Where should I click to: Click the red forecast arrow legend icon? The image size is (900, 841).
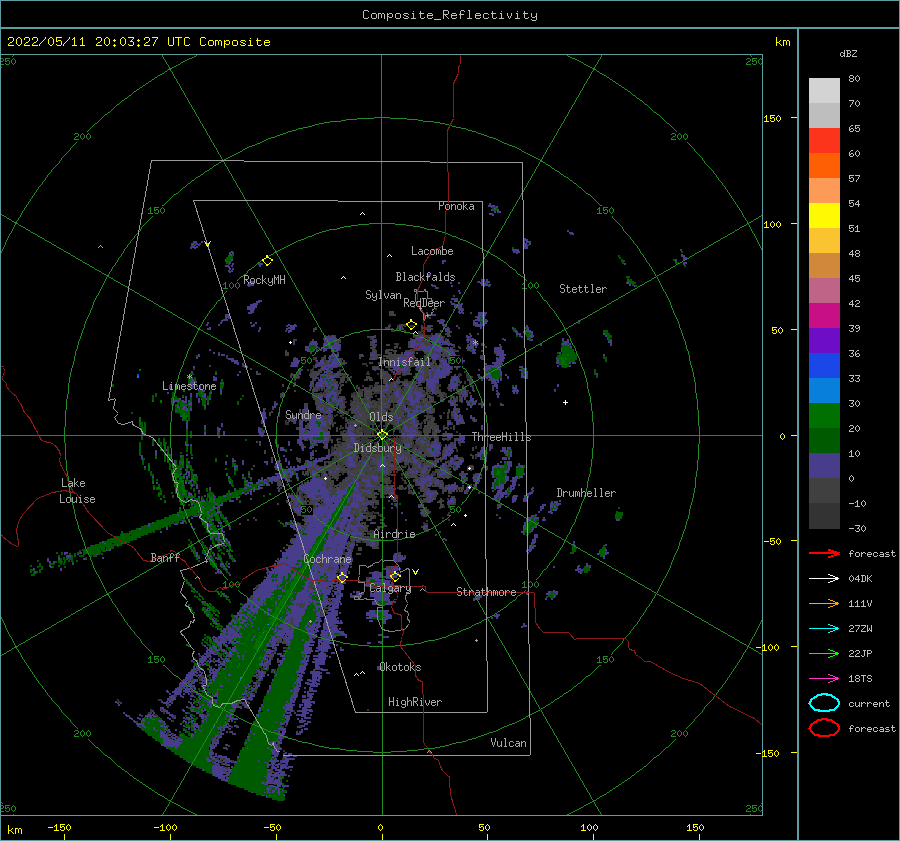(824, 553)
